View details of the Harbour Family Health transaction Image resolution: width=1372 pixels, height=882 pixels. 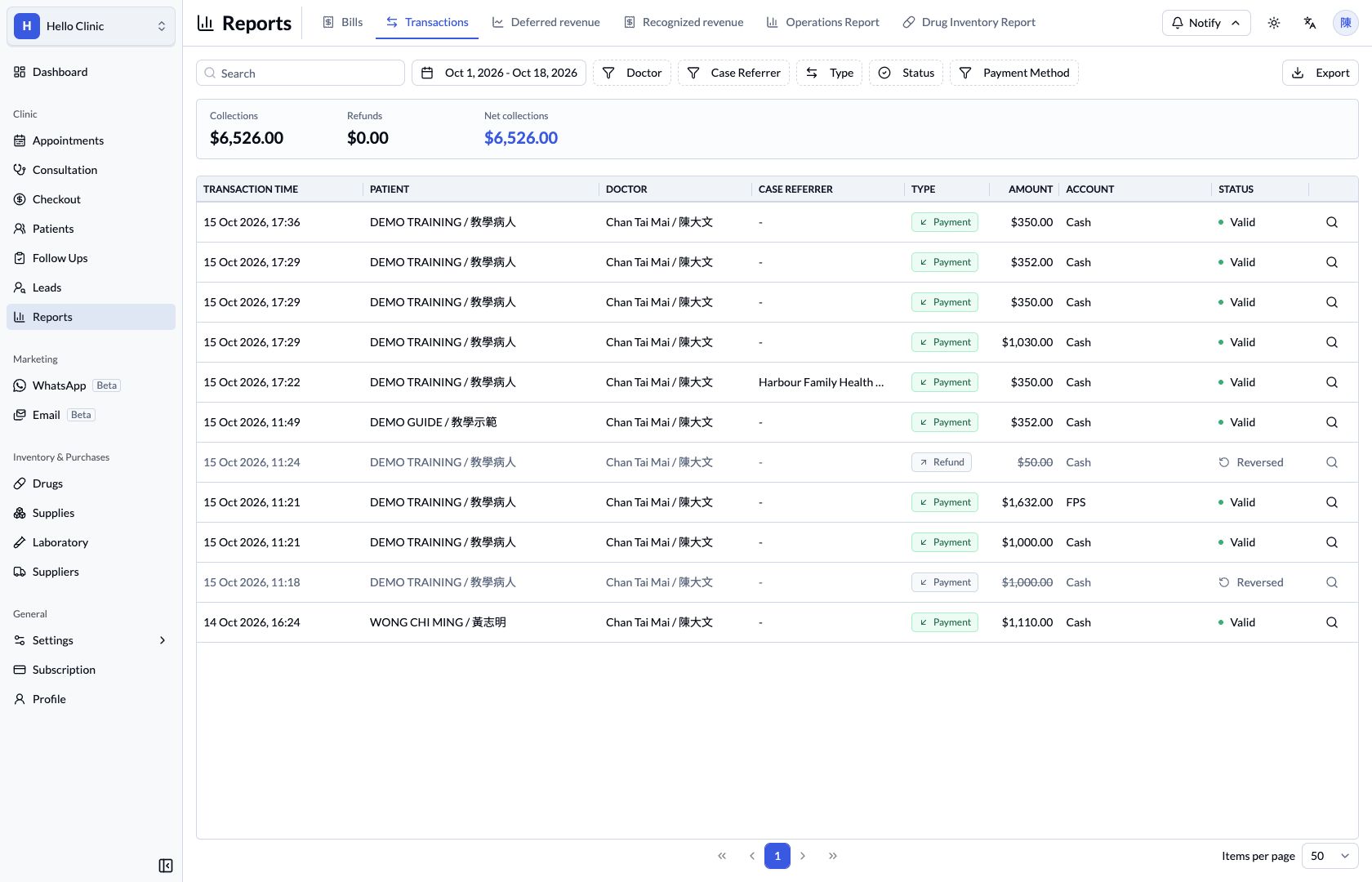[1332, 382]
